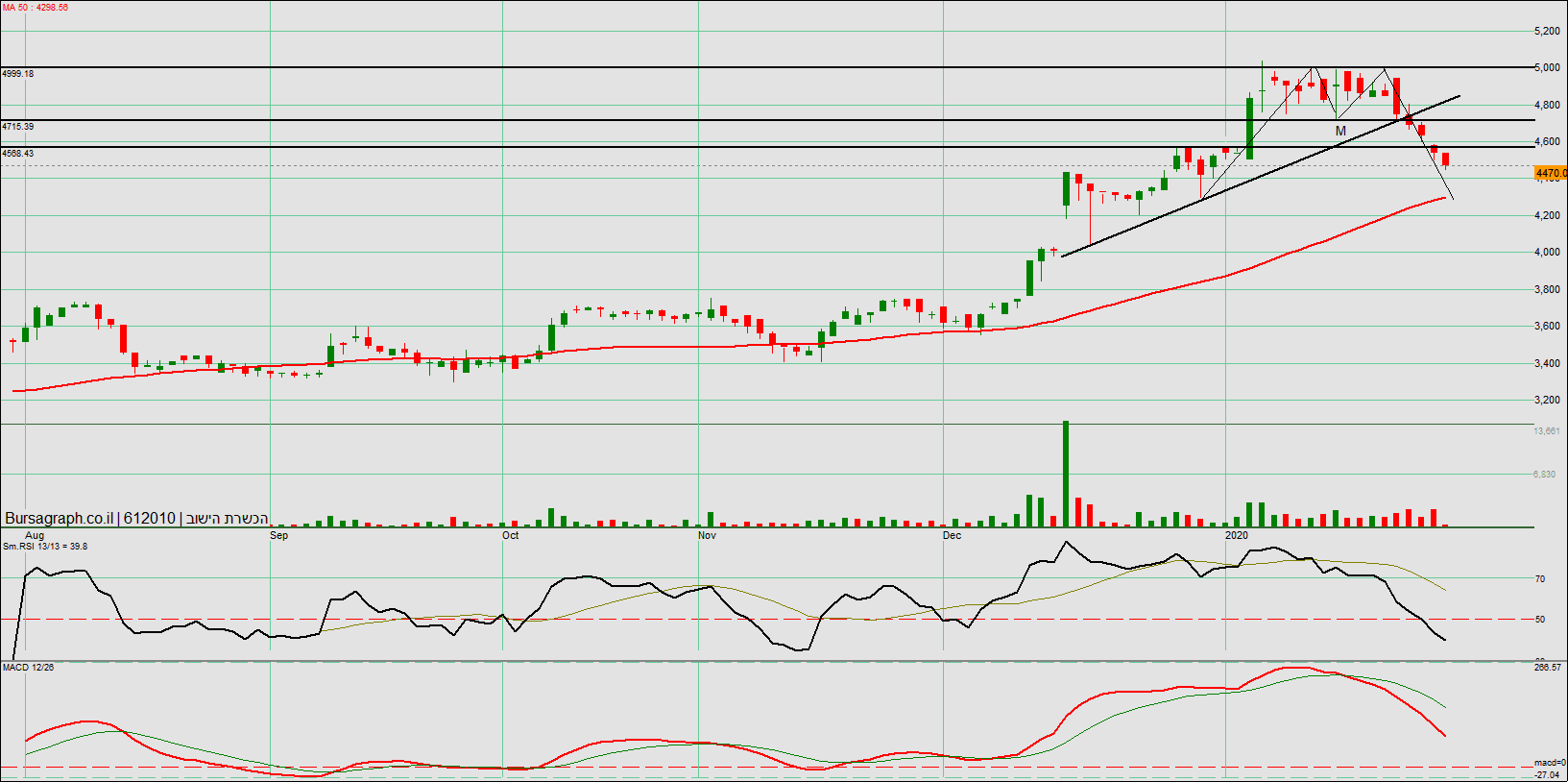This screenshot has width=1568, height=782.
Task: Click the RSI 70 level label
Action: pyautogui.click(x=1540, y=579)
